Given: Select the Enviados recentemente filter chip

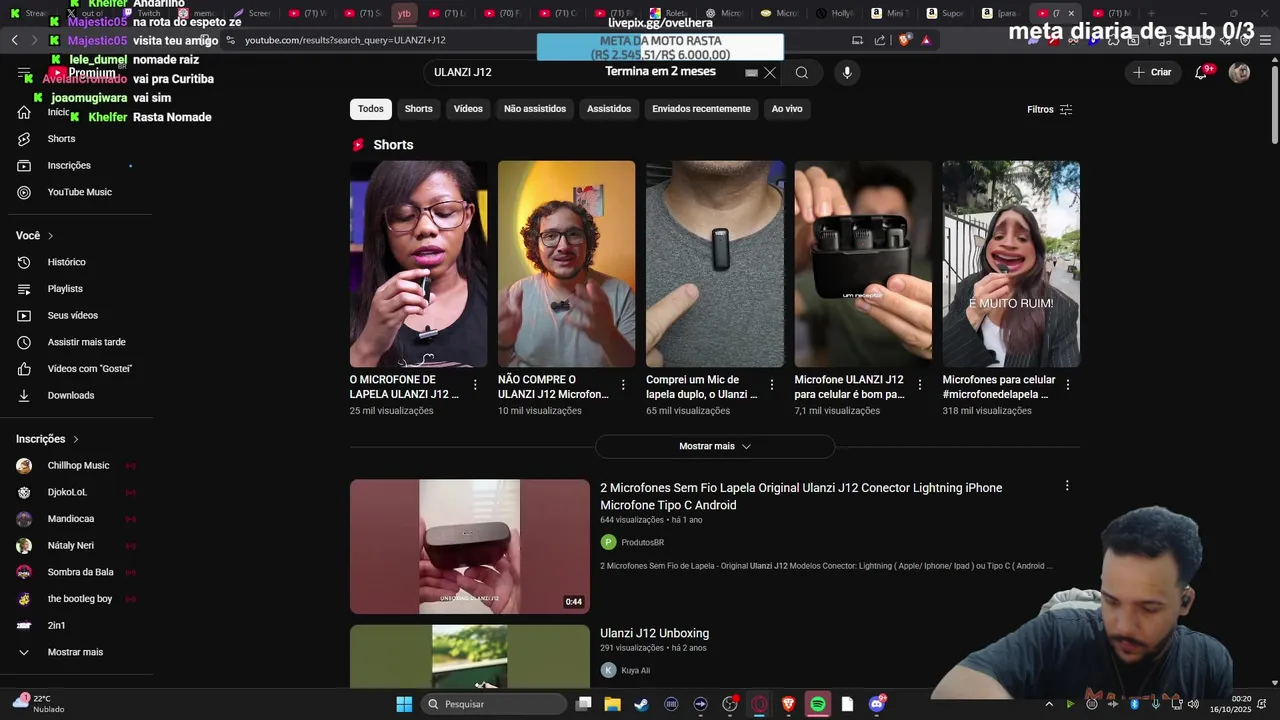Looking at the screenshot, I should 701,109.
